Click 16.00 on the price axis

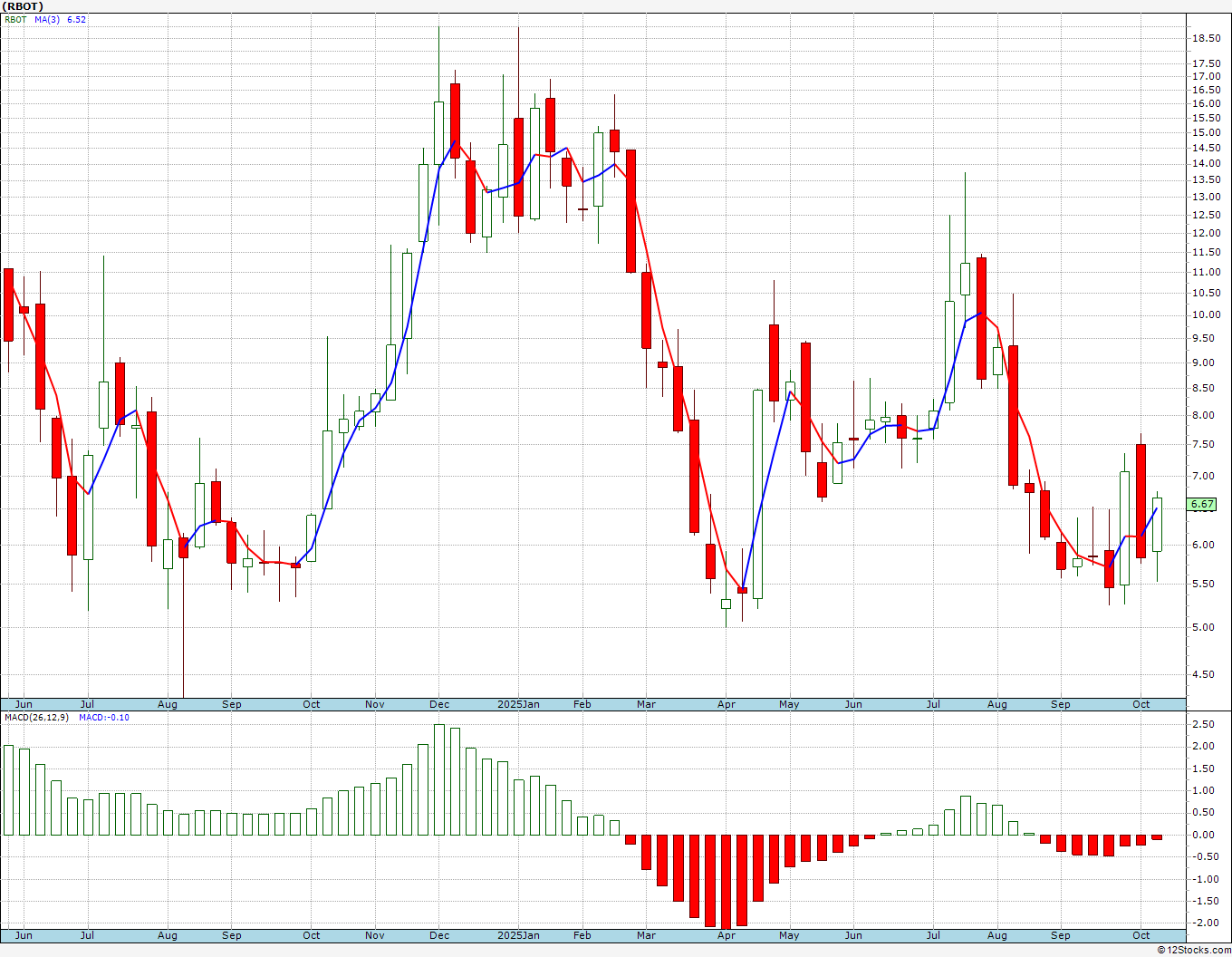pos(1205,103)
